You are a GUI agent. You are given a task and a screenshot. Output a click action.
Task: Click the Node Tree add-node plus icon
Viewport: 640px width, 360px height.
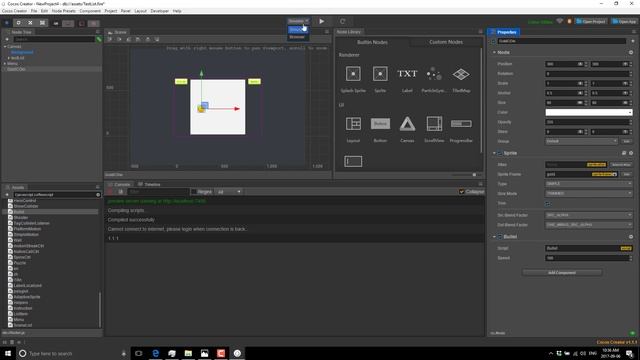pos(7,39)
